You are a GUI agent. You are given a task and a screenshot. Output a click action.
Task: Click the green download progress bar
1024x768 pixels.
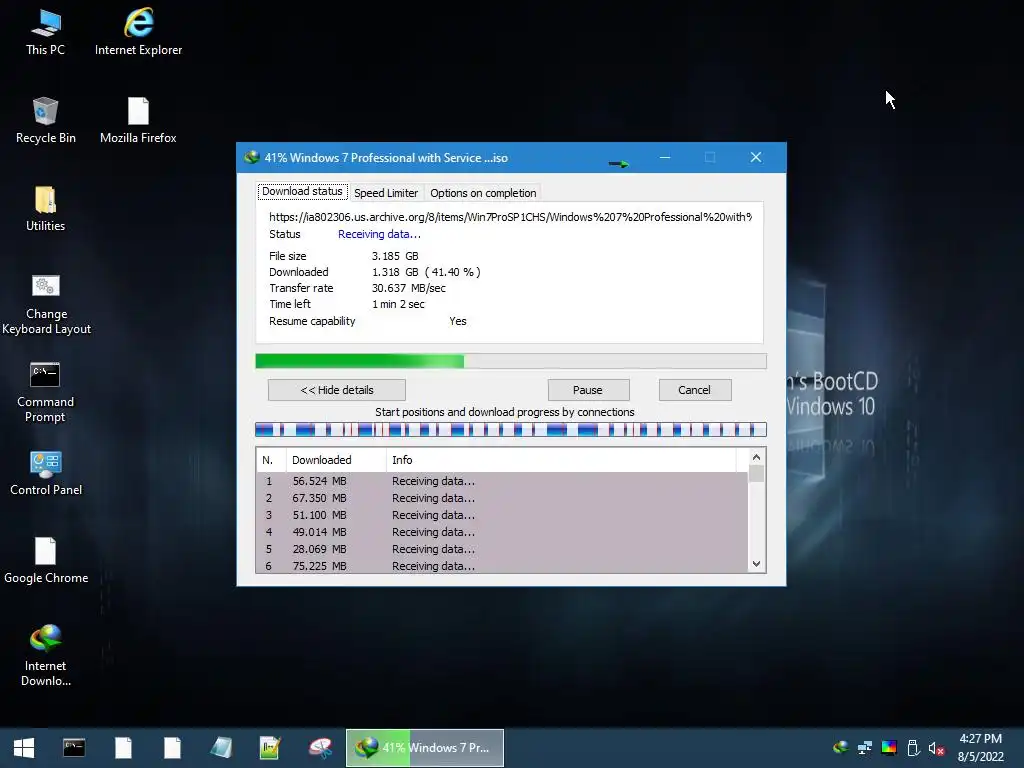pos(511,361)
